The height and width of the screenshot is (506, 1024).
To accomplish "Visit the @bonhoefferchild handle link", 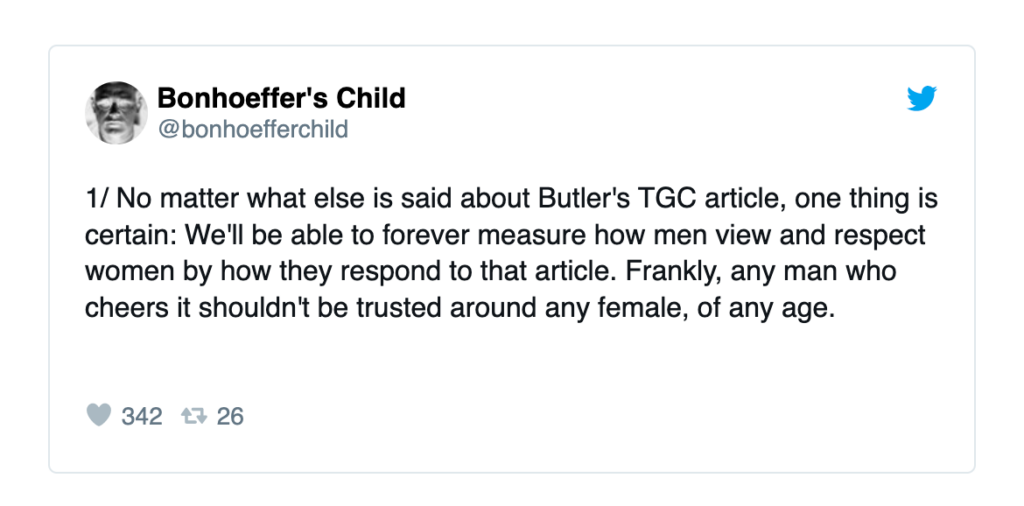I will pyautogui.click(x=252, y=129).
